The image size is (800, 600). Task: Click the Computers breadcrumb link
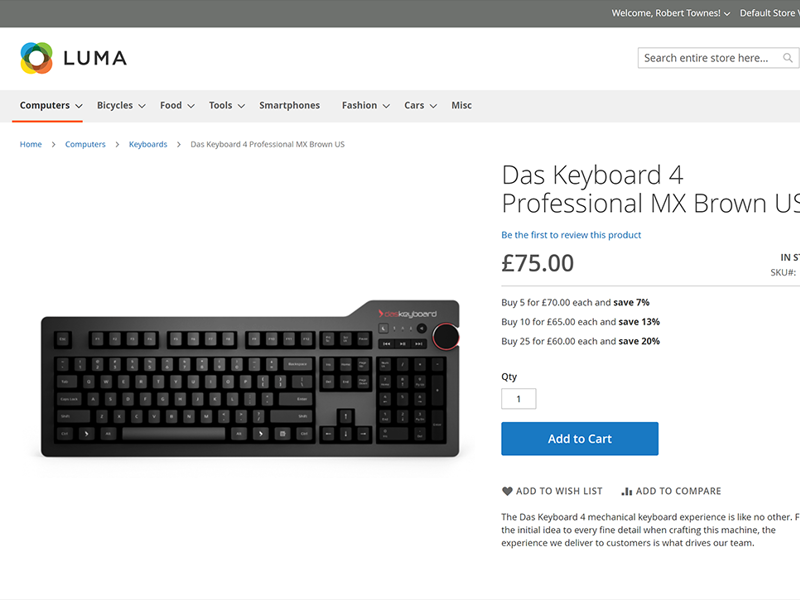(x=85, y=144)
